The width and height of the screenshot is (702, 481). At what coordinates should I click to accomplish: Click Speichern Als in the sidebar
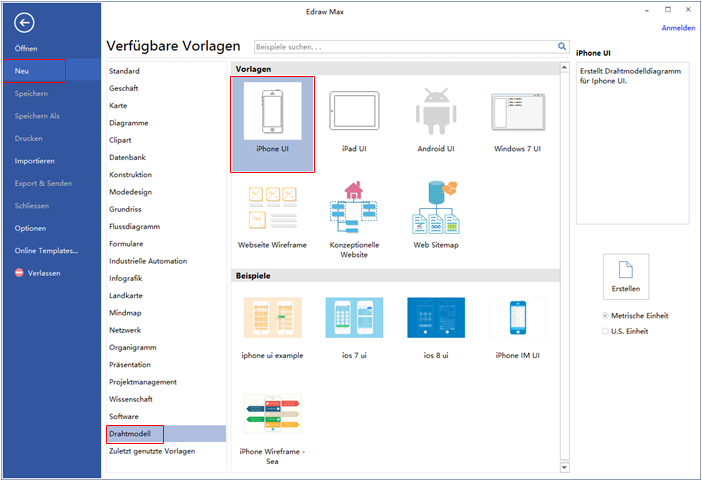(x=37, y=116)
